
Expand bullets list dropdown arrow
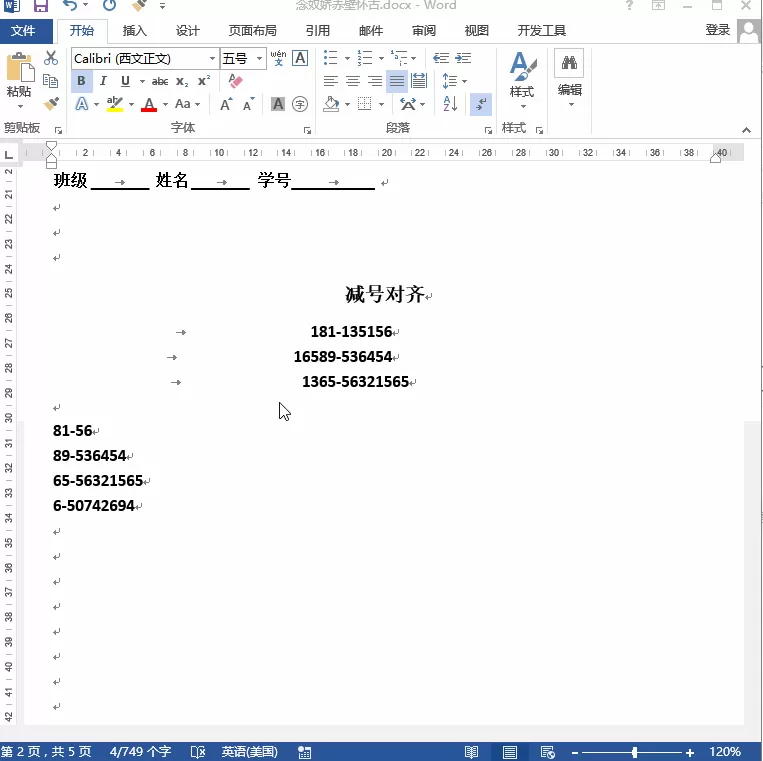pyautogui.click(x=347, y=58)
